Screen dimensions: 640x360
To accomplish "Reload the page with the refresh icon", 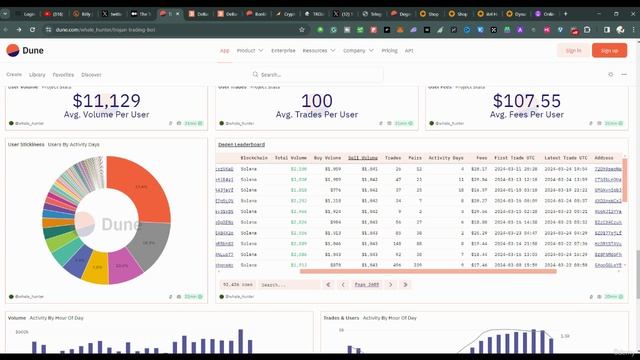I will pos(32,30).
